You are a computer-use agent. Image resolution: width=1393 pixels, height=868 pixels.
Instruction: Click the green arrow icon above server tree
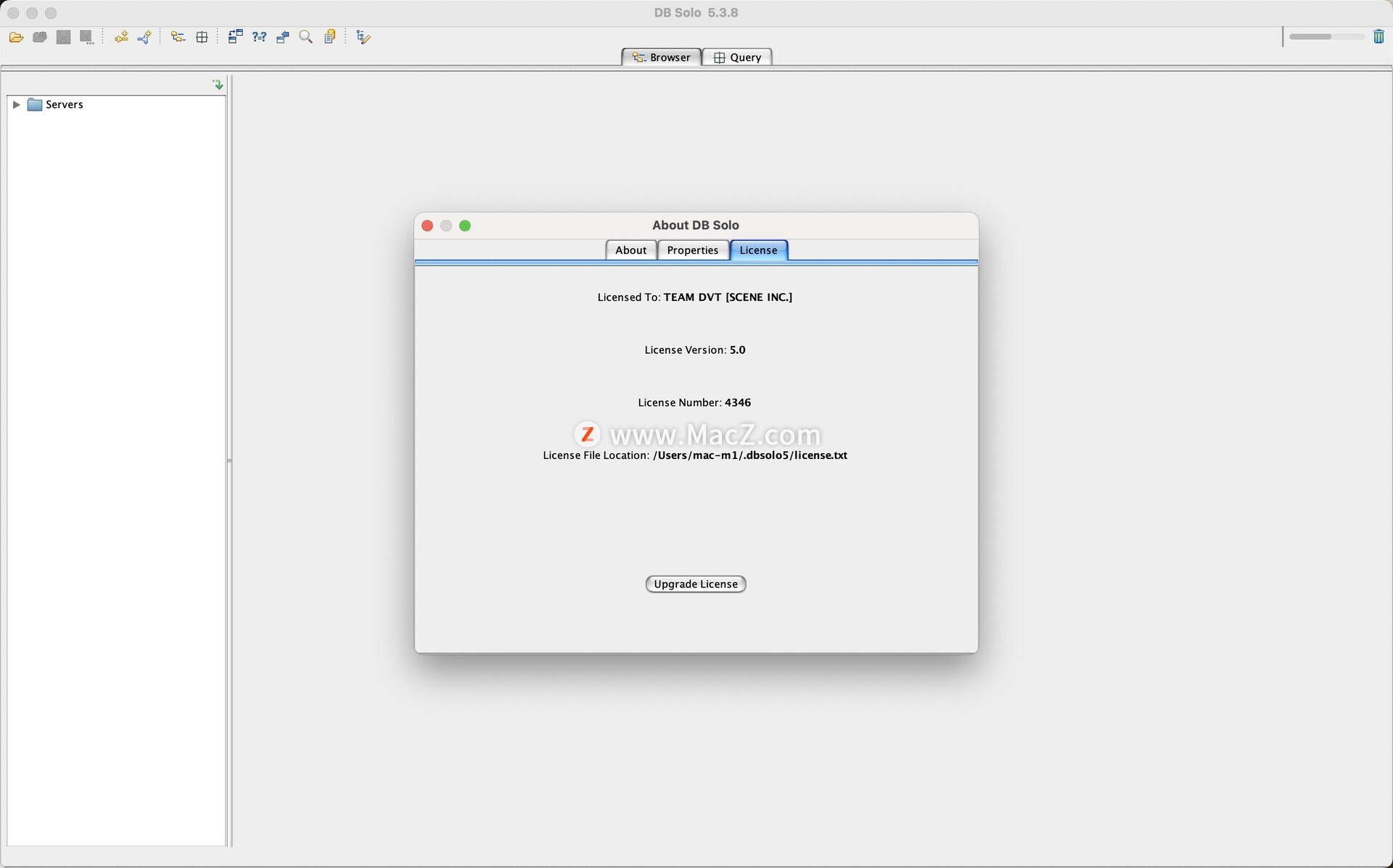(x=218, y=85)
